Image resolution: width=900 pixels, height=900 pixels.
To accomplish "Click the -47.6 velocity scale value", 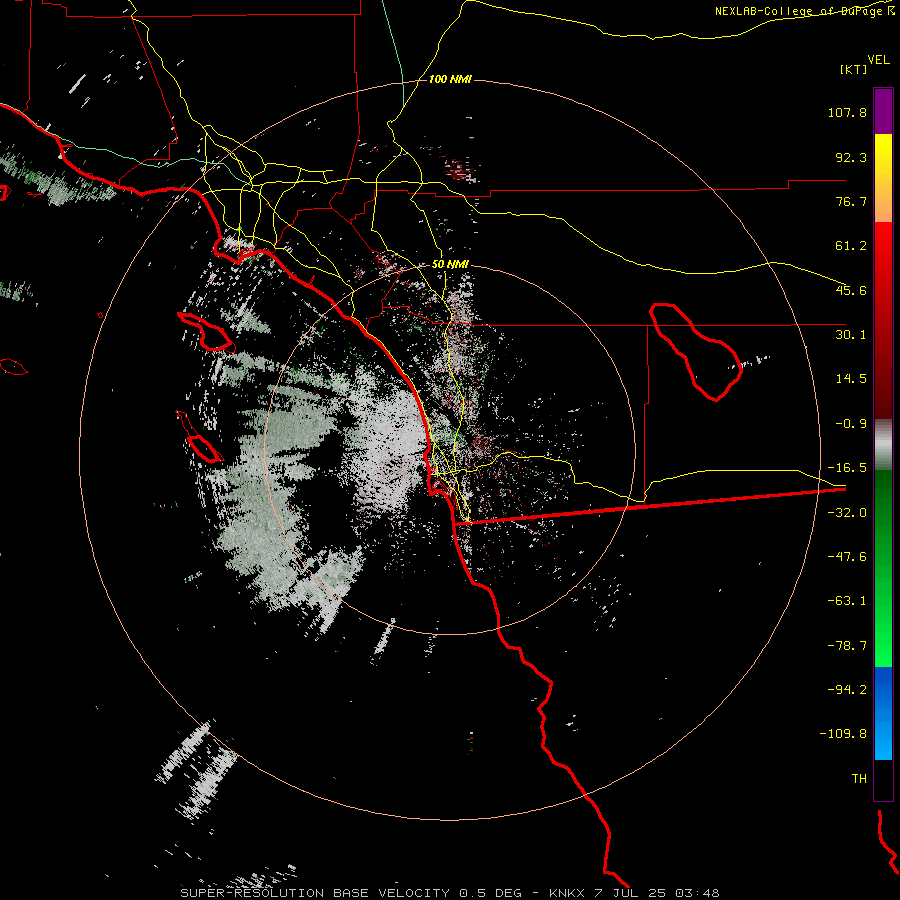I will 847,557.
